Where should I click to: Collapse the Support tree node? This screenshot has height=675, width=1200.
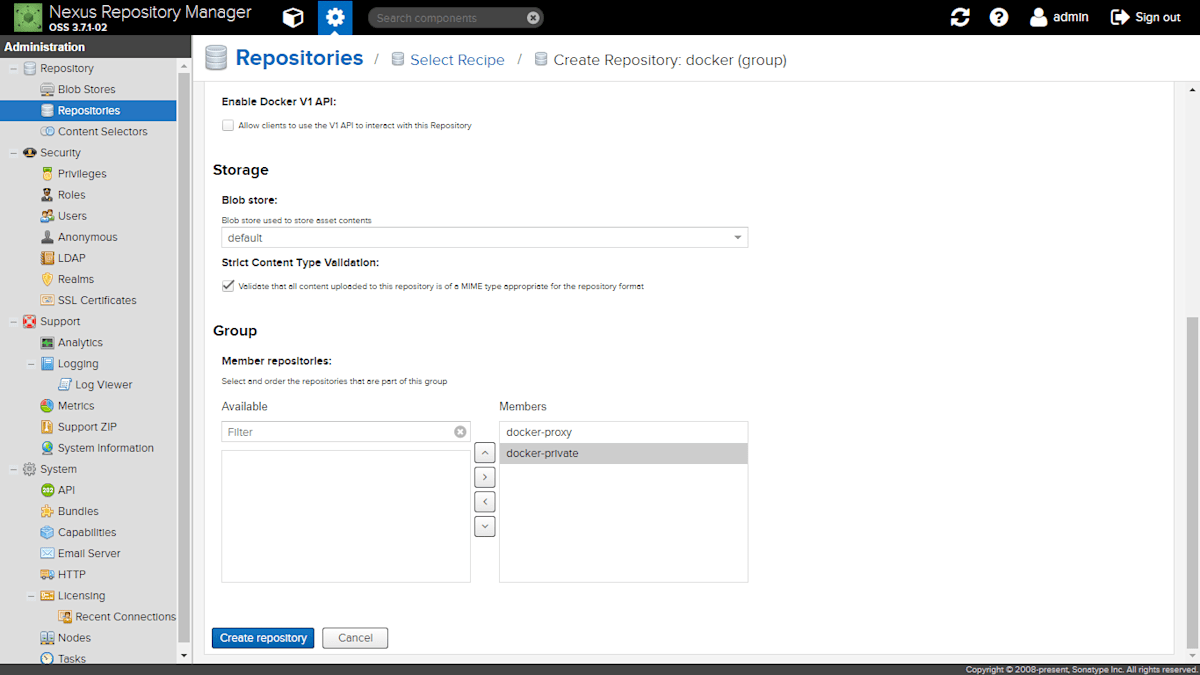coord(13,321)
